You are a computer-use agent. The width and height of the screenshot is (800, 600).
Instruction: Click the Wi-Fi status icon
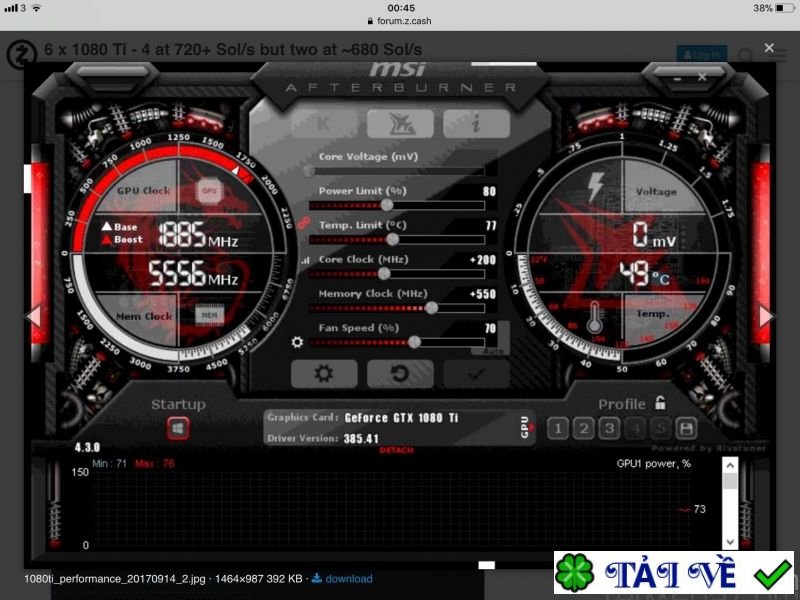[x=36, y=8]
